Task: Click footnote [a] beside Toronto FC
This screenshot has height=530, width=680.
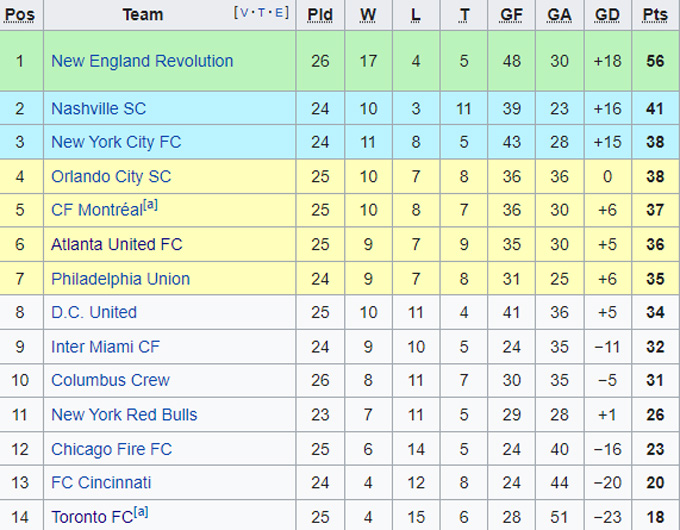Action: click(142, 512)
